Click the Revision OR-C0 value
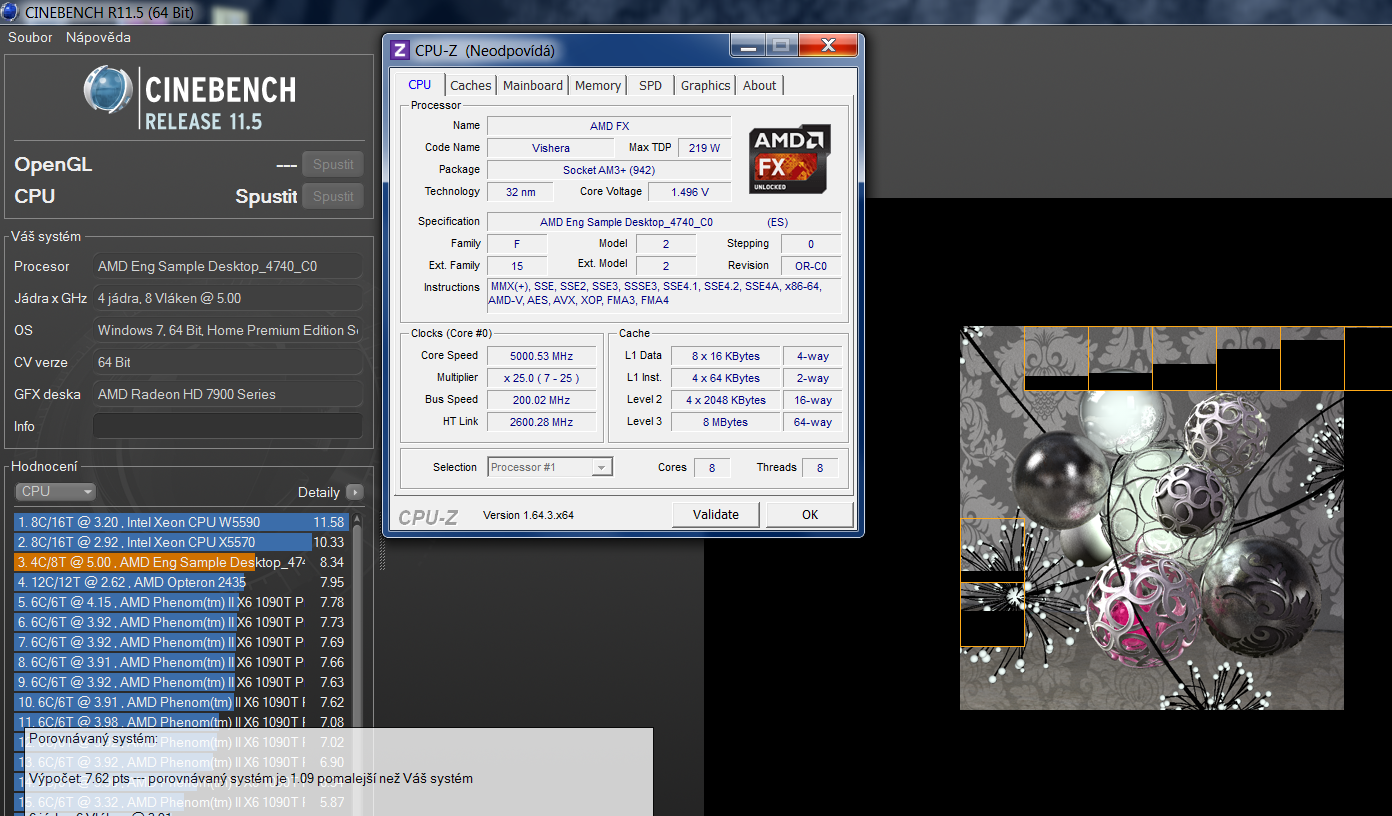1392x816 pixels. click(811, 266)
